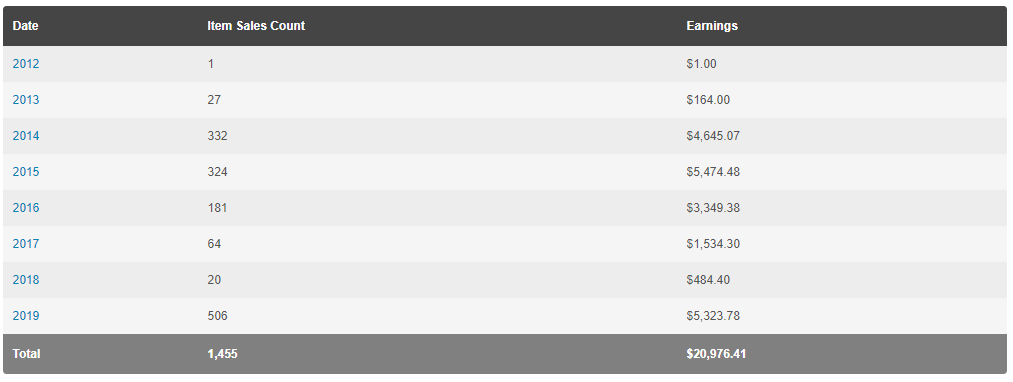Viewport: 1013px width, 382px height.
Task: Open the 2012 date link
Action: point(26,64)
